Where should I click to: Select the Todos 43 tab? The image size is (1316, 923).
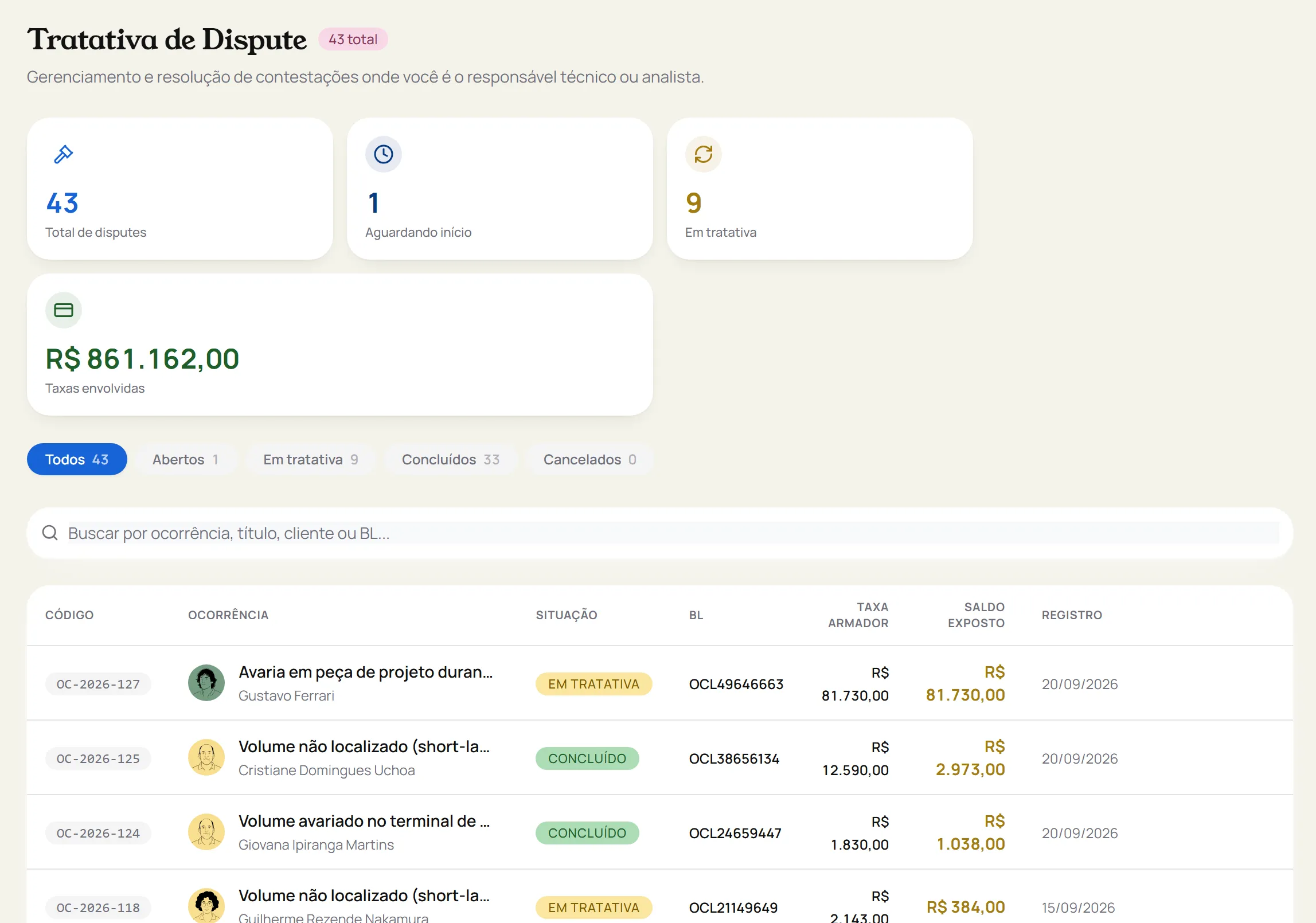click(77, 459)
